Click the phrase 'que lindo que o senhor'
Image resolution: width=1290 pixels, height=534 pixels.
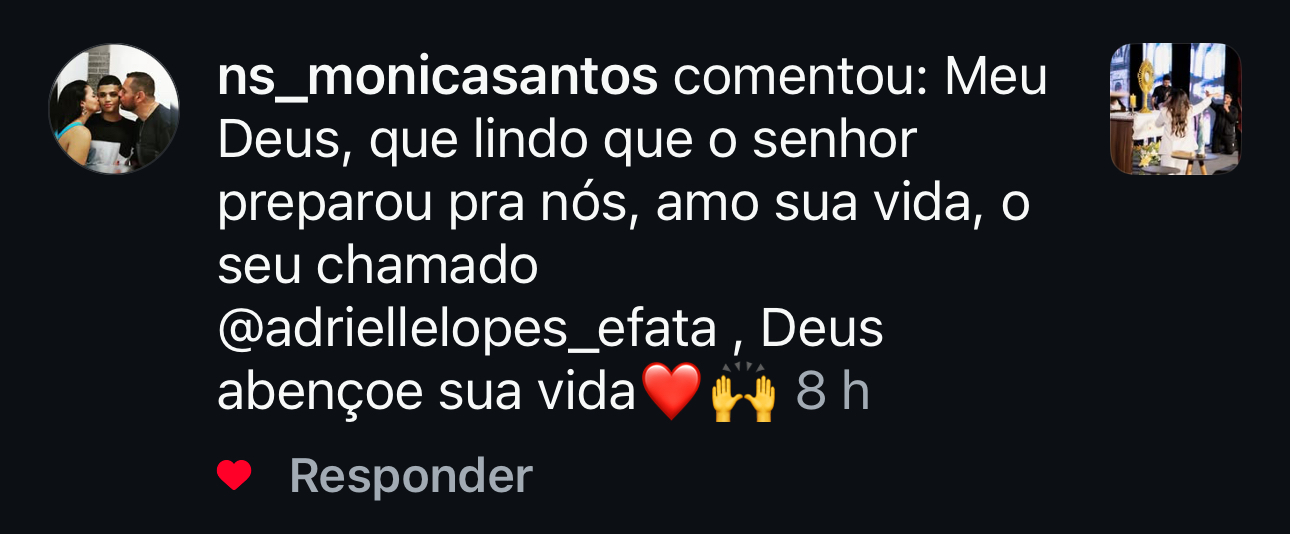[643, 143]
